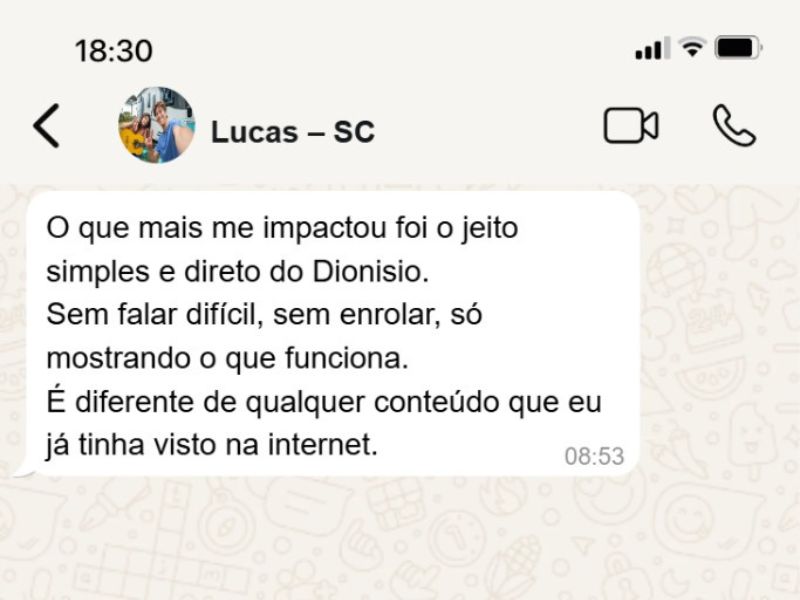Start a video call with Lucas
Viewport: 800px width, 600px height.
coord(631,126)
